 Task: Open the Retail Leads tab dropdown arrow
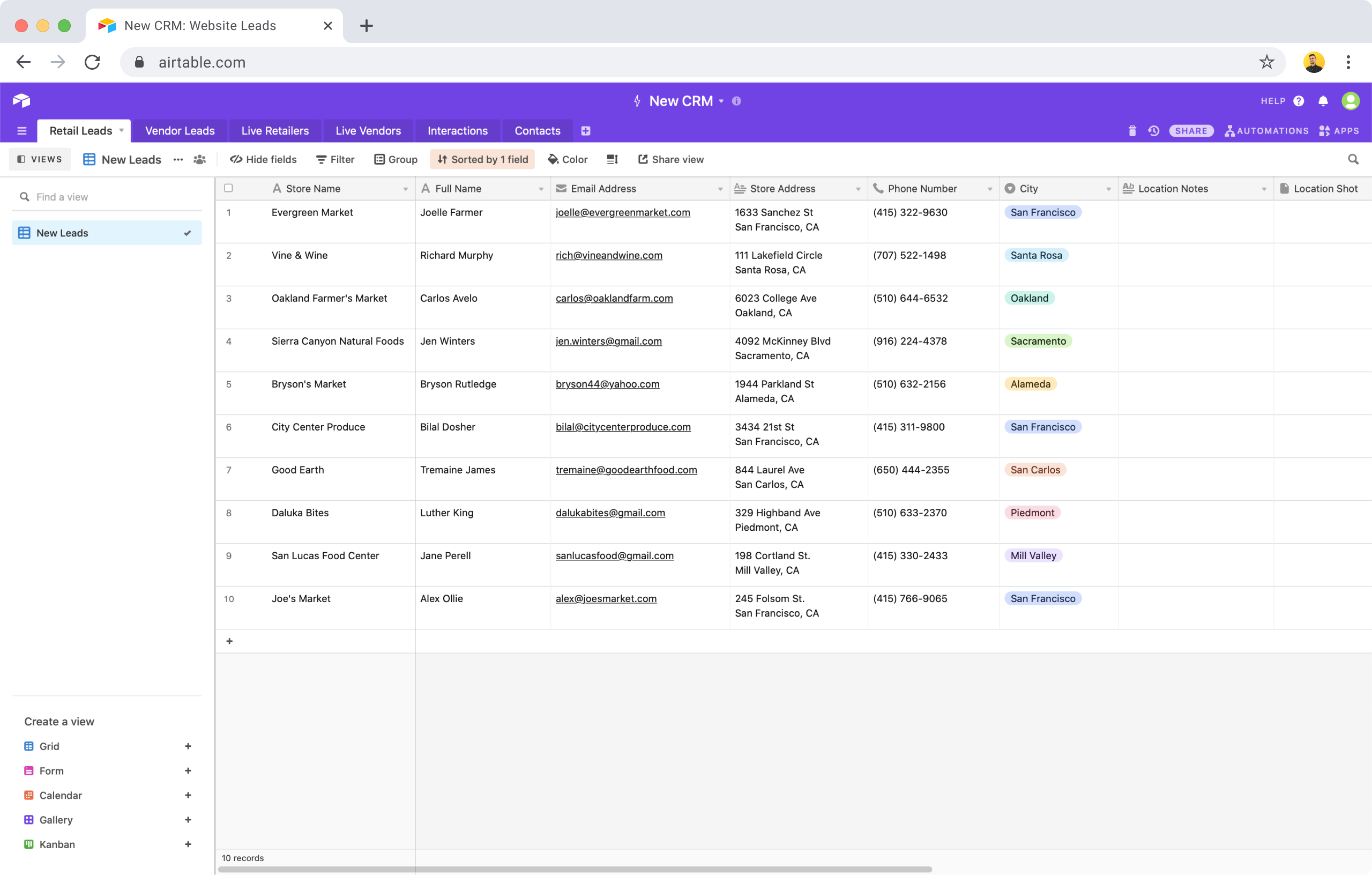pyautogui.click(x=121, y=130)
